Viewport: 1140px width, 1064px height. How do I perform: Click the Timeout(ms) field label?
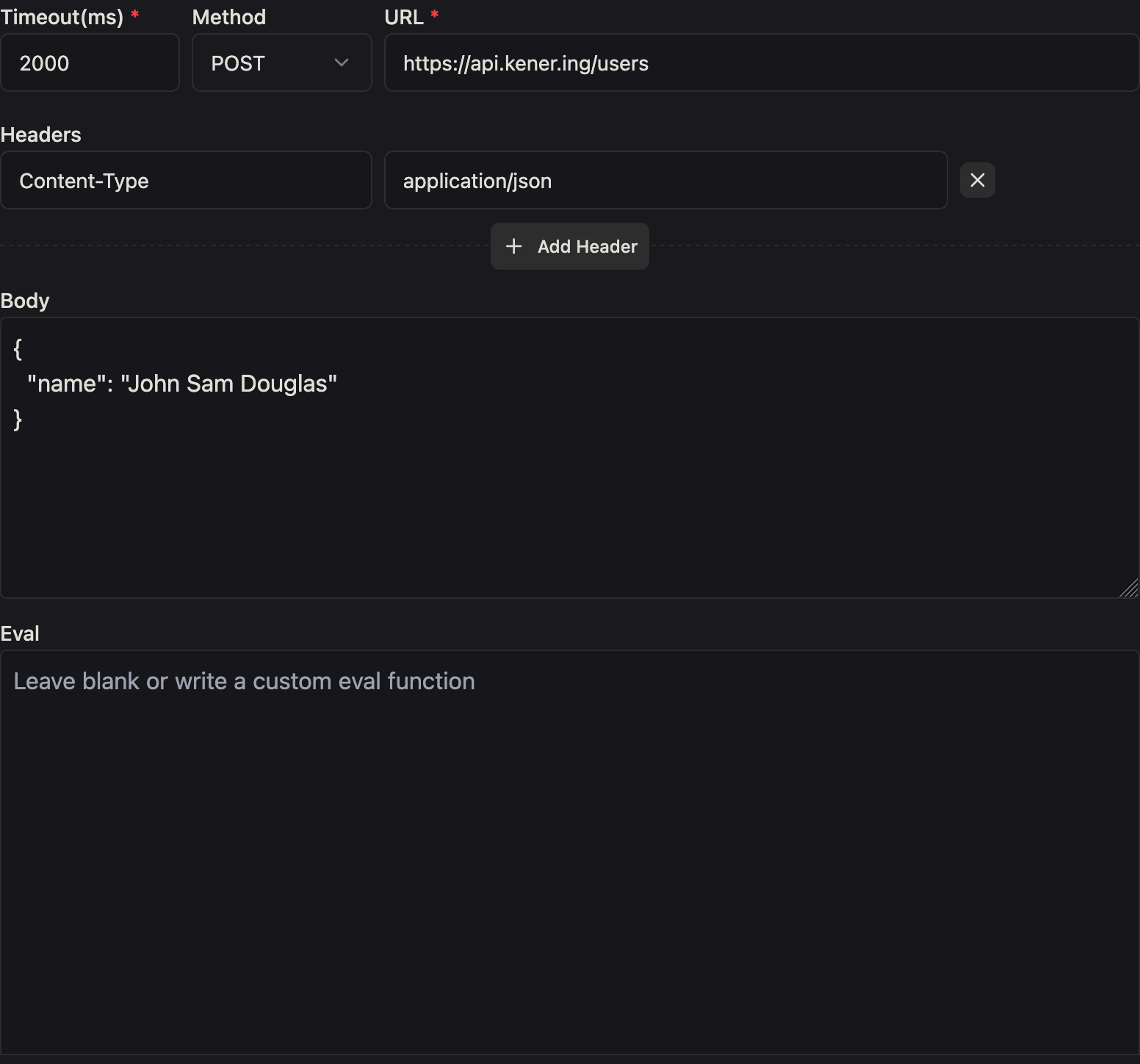[62, 17]
